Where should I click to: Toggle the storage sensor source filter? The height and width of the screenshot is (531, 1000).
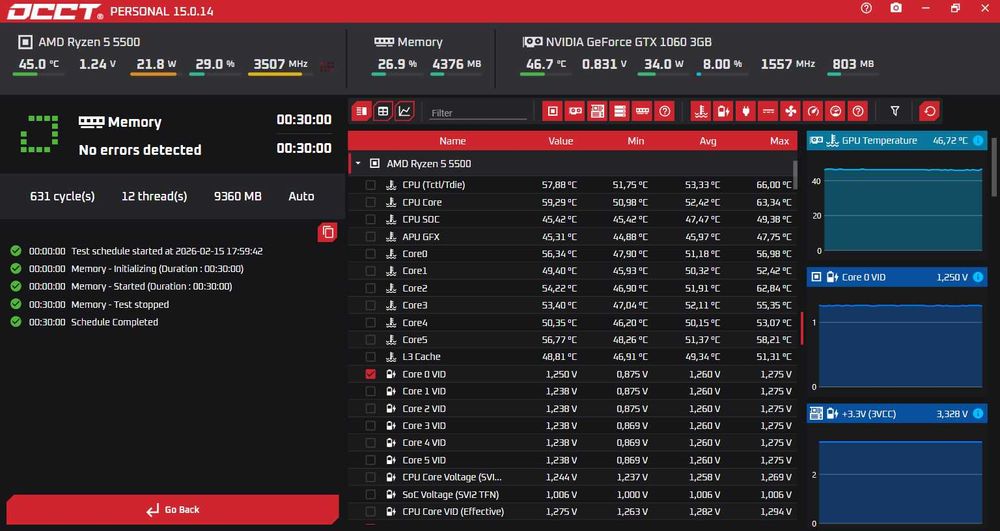tap(619, 111)
